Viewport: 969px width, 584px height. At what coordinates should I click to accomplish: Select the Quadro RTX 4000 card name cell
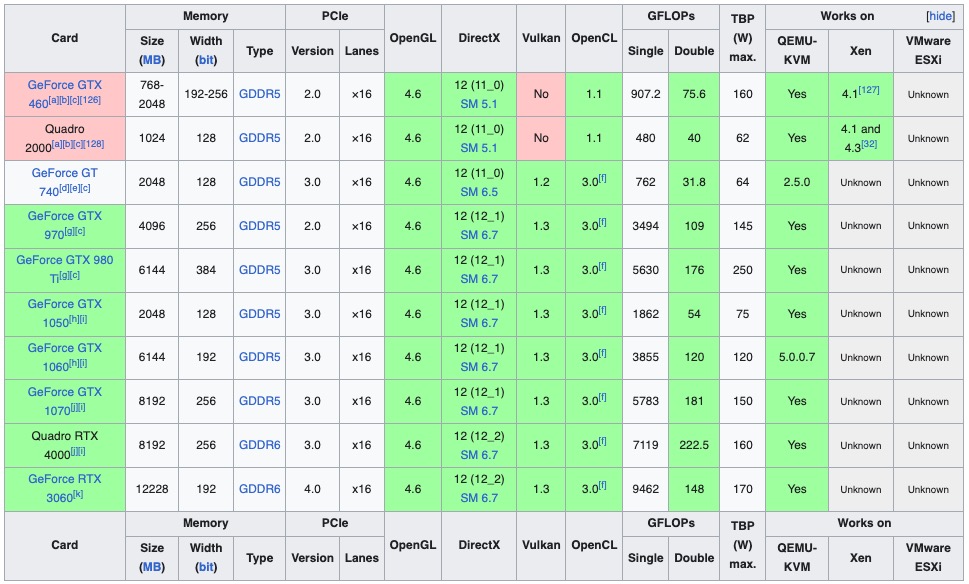[64, 445]
